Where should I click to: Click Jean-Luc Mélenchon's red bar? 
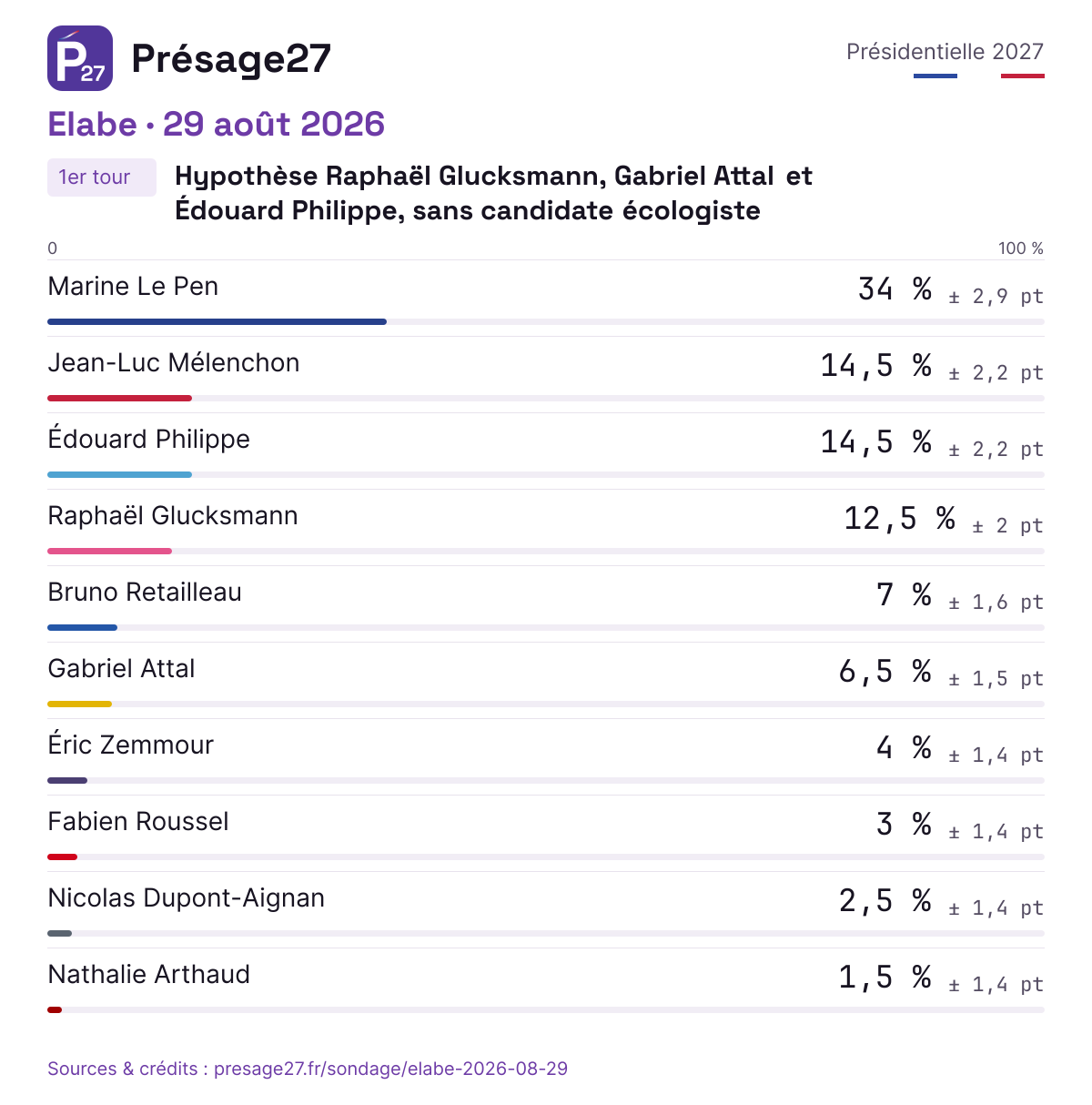pyautogui.click(x=119, y=398)
